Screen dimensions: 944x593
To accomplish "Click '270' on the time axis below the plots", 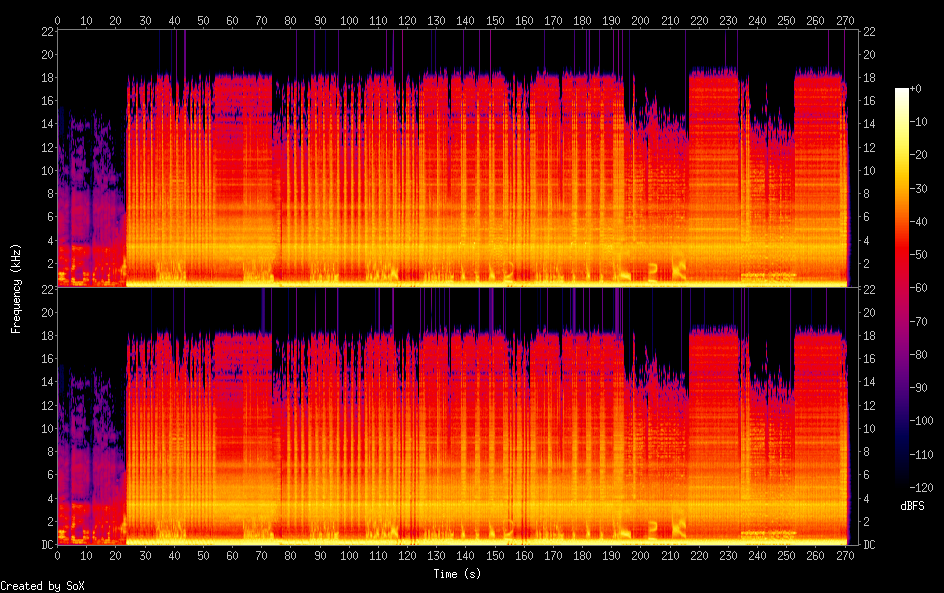I will click(845, 556).
